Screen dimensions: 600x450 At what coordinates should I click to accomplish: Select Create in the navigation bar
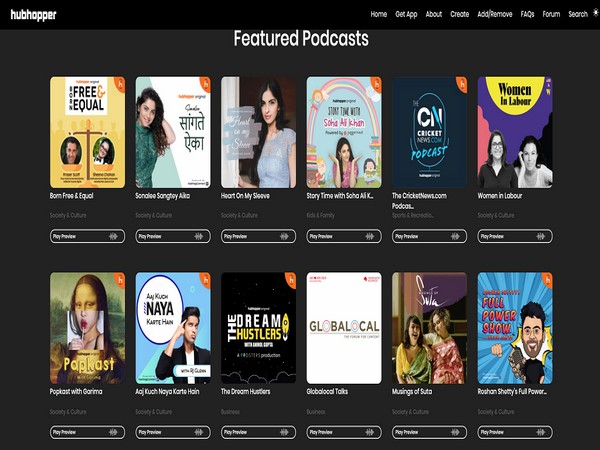point(460,14)
